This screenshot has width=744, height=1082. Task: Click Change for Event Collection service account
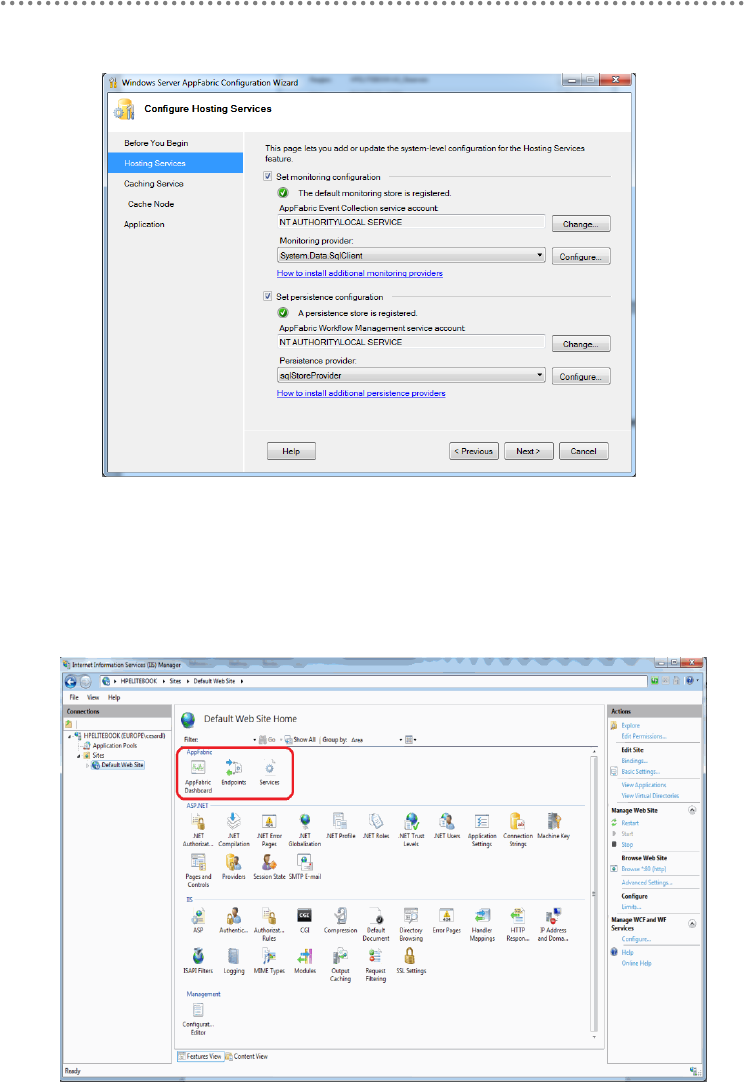click(580, 224)
